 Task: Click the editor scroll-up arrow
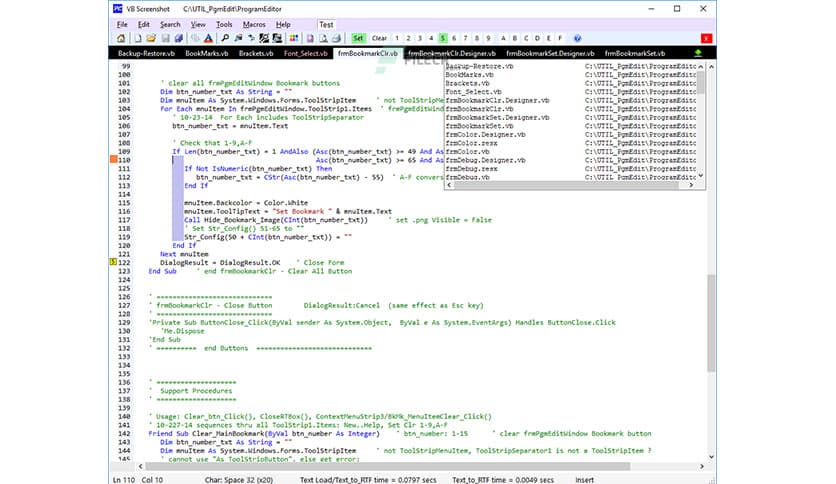click(x=711, y=67)
